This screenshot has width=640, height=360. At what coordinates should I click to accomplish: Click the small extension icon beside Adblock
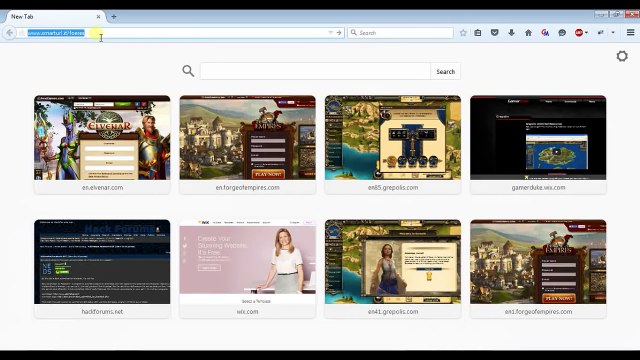(601, 33)
